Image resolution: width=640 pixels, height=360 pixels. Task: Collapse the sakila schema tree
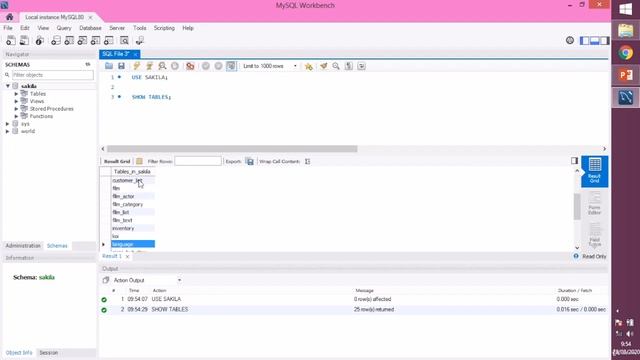[8, 86]
